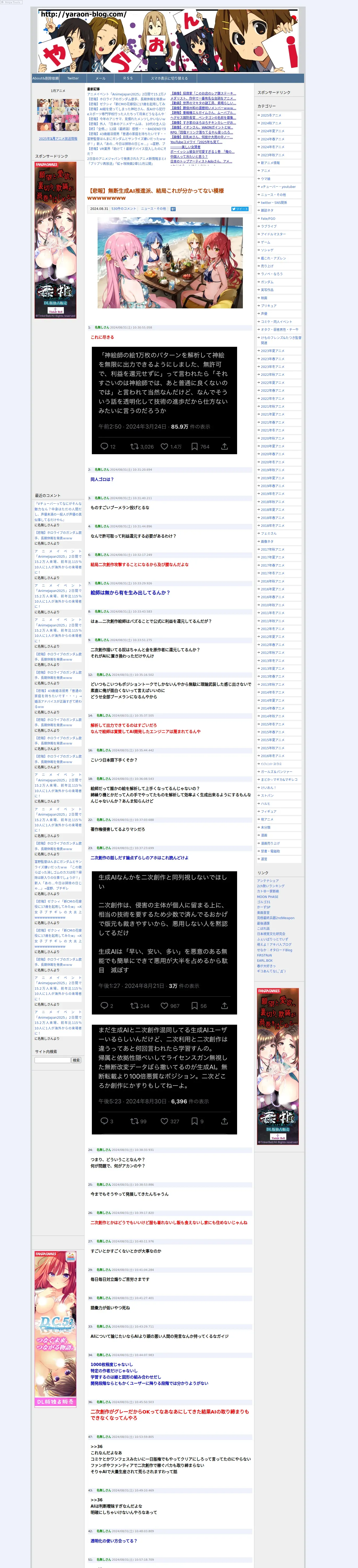358x1568 pixels.
Task: Click the retweet icon showing 3,026
Action: pos(134,447)
